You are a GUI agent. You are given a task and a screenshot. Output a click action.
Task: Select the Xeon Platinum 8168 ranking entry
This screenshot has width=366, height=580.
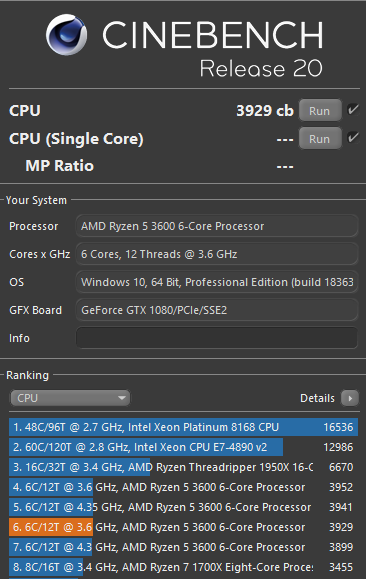[x=184, y=427]
